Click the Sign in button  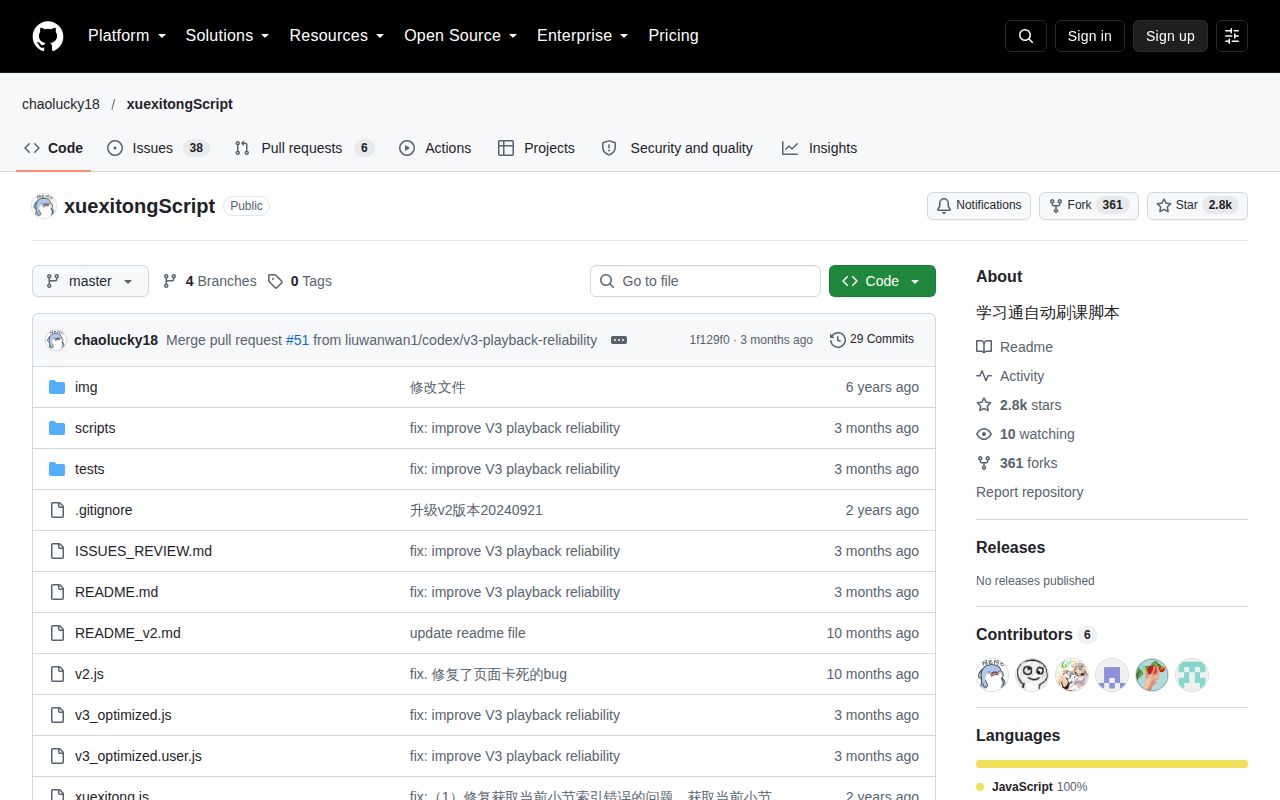pyautogui.click(x=1089, y=36)
